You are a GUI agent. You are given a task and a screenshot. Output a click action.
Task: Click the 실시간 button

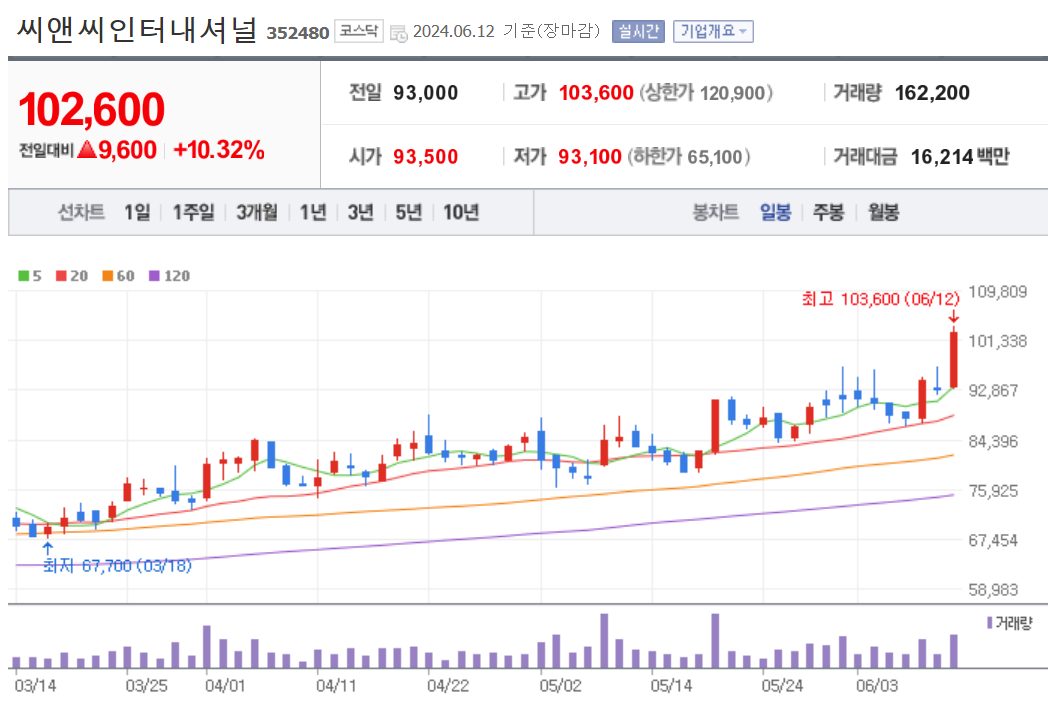pos(638,31)
